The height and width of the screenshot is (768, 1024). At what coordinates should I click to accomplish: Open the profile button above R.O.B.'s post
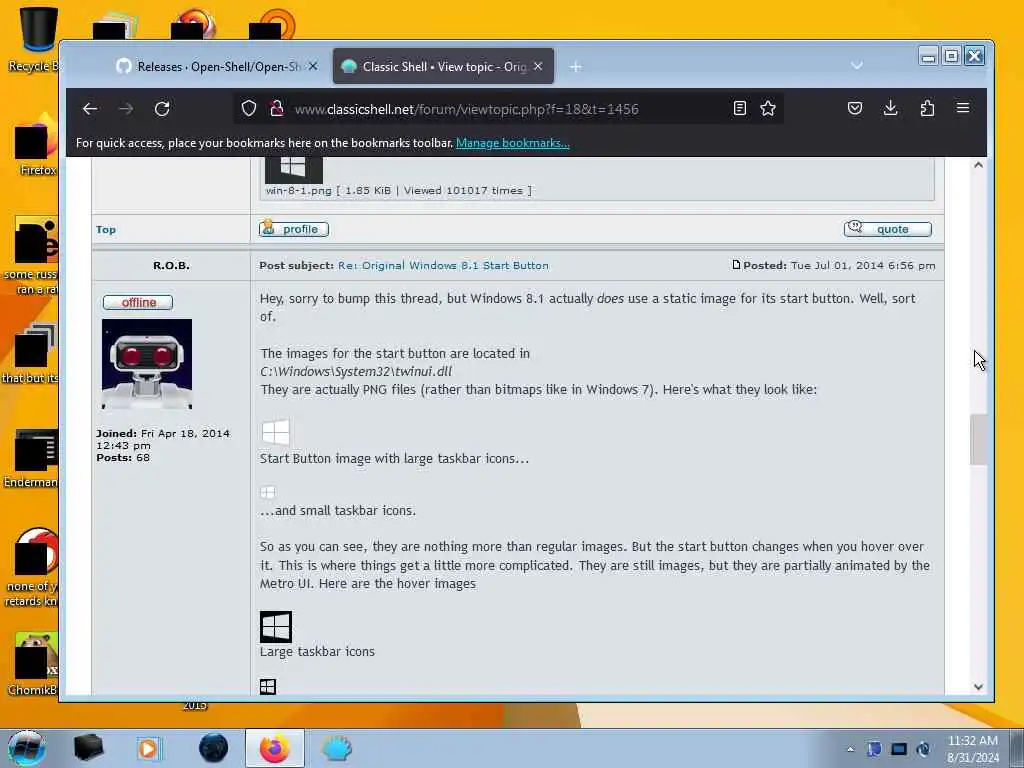294,229
